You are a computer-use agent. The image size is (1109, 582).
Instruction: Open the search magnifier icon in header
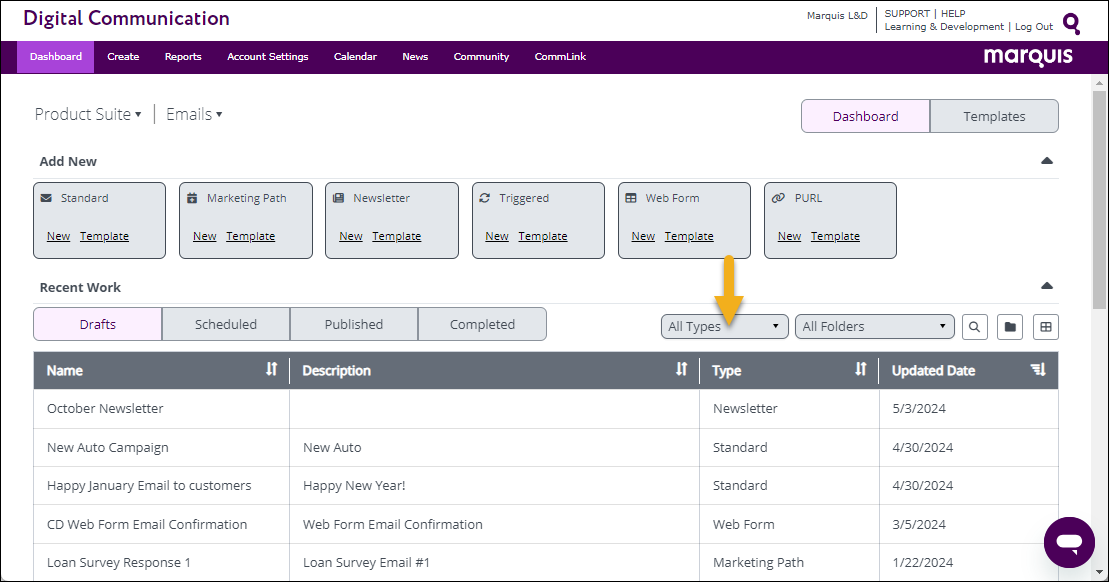[1072, 24]
